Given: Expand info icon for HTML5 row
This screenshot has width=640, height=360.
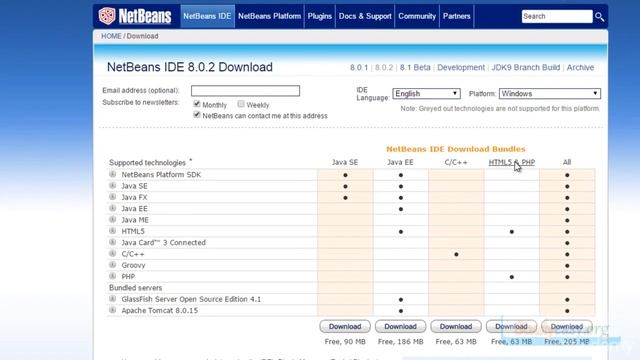Looking at the screenshot, I should [113, 231].
